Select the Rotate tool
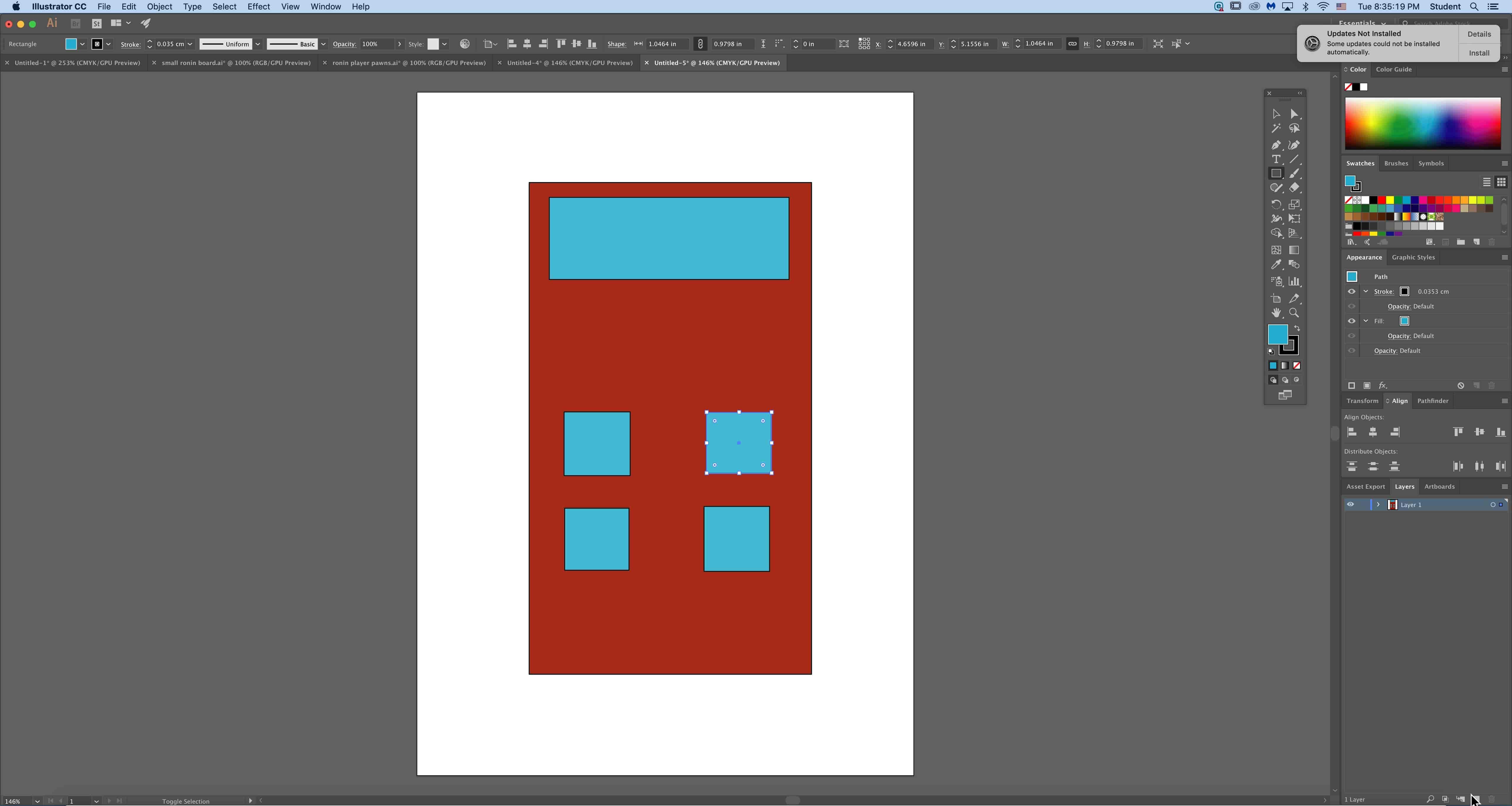1512x806 pixels. 1276,204
